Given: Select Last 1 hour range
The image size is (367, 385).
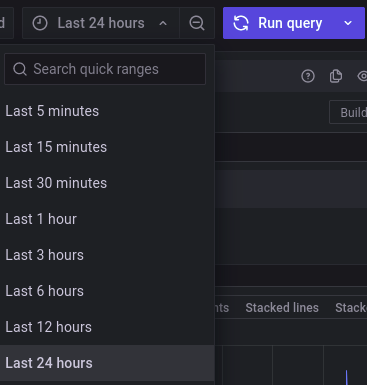Looking at the screenshot, I should [x=107, y=219].
